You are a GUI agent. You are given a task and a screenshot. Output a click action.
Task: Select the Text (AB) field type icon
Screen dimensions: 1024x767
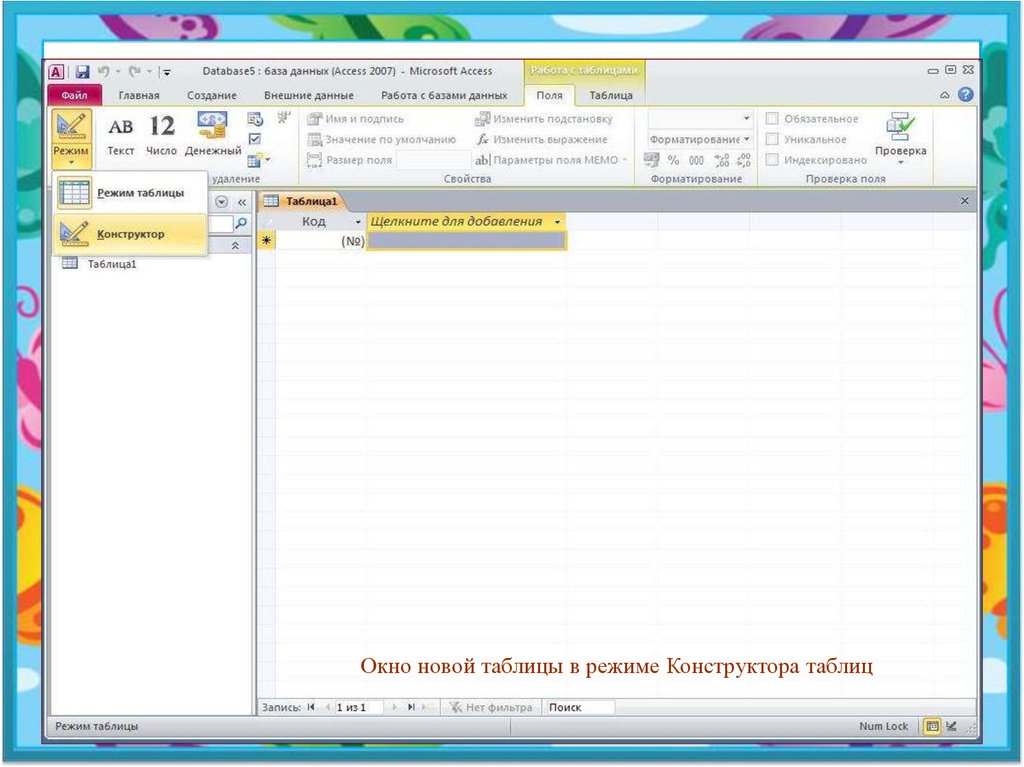[120, 134]
